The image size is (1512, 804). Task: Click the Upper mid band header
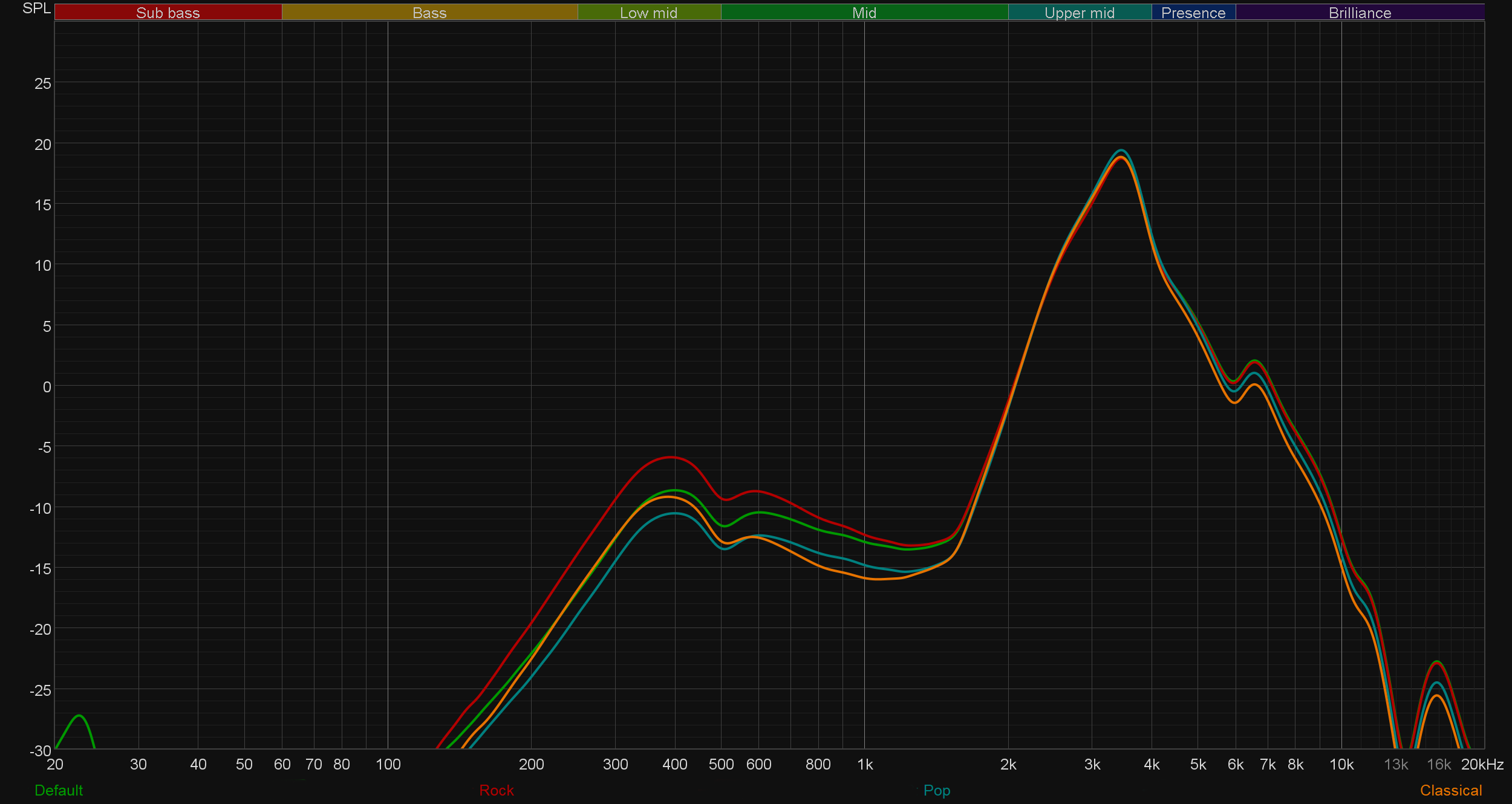(x=1079, y=13)
